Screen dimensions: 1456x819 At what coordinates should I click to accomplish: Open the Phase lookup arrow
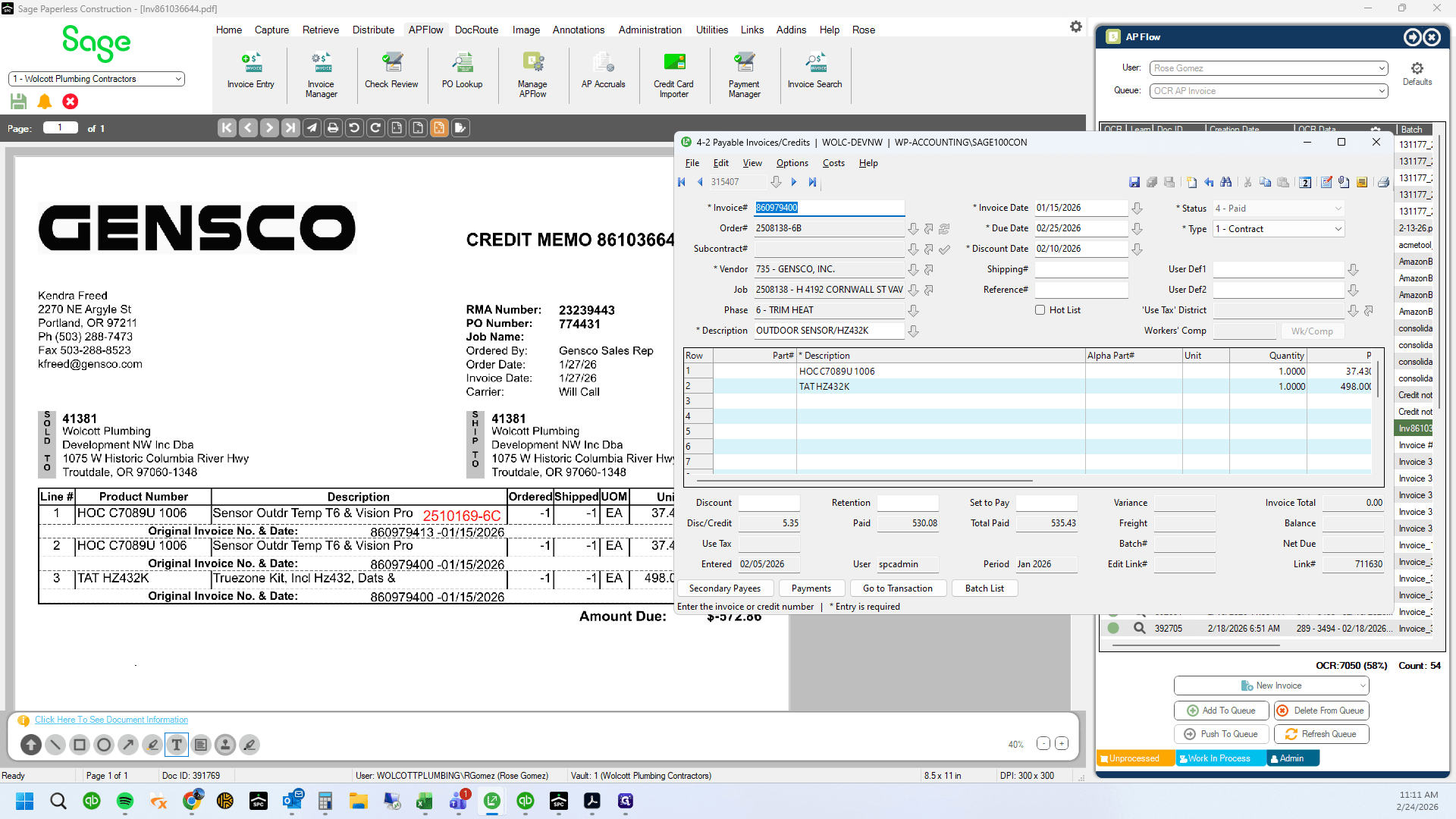(x=913, y=310)
